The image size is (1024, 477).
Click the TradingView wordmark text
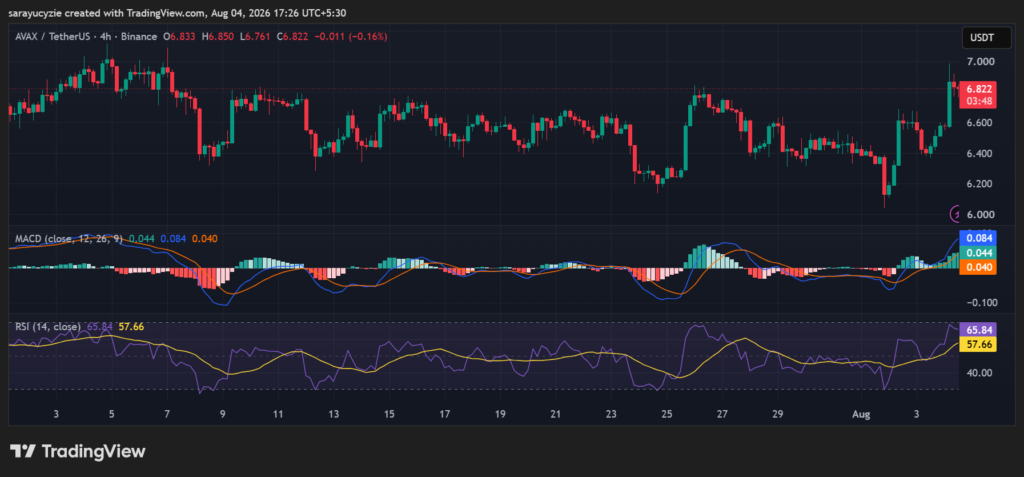click(x=93, y=451)
